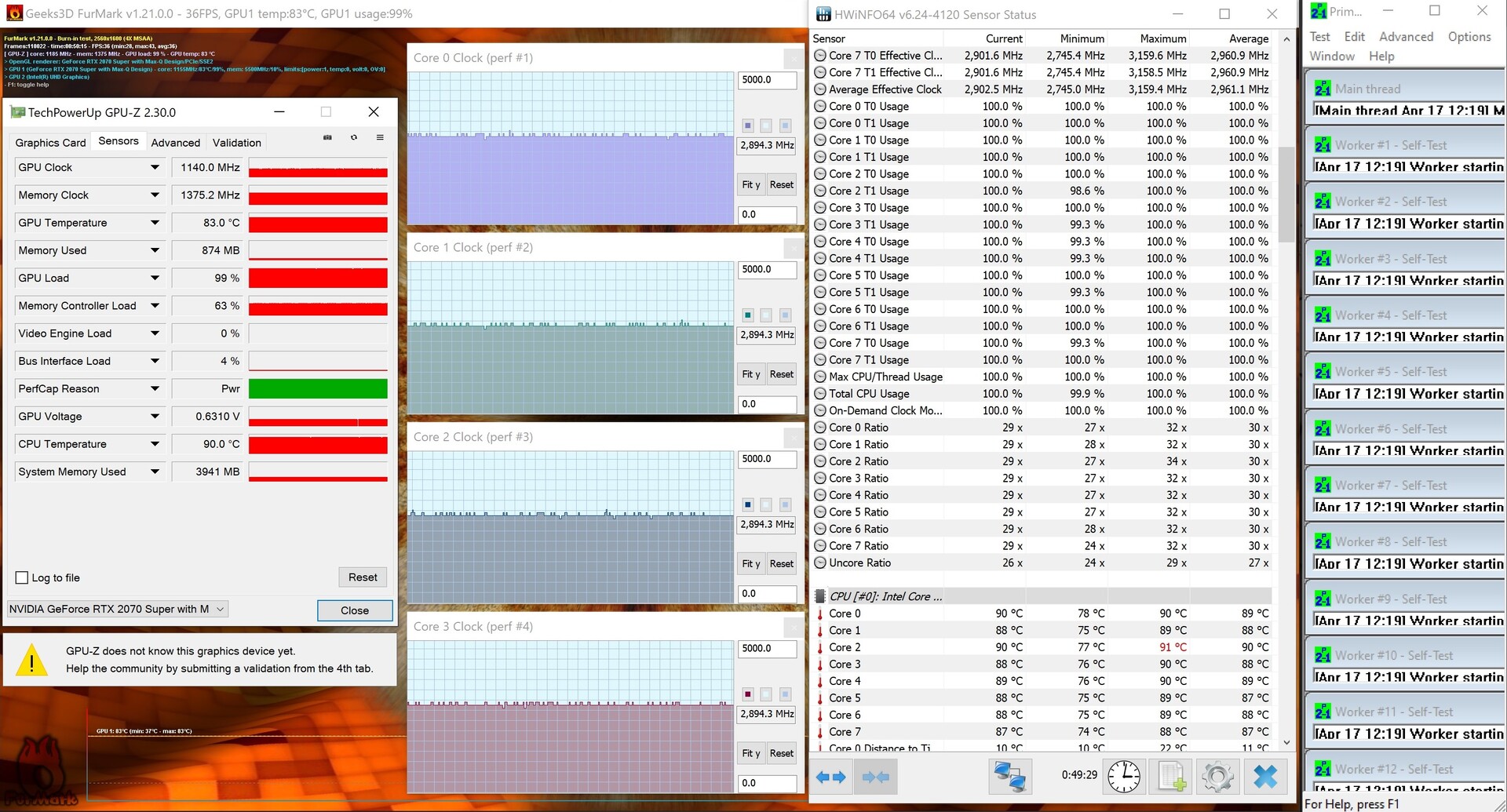1507x812 pixels.
Task: Open the NVIDIA GeForce RTX 2070 device selector
Action: point(117,610)
